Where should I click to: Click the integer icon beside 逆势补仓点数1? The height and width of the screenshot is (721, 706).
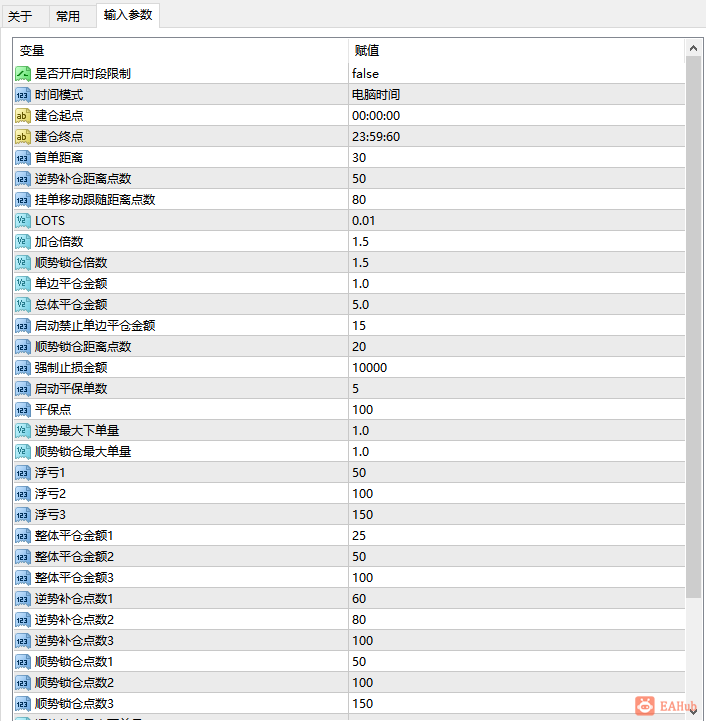tap(23, 599)
